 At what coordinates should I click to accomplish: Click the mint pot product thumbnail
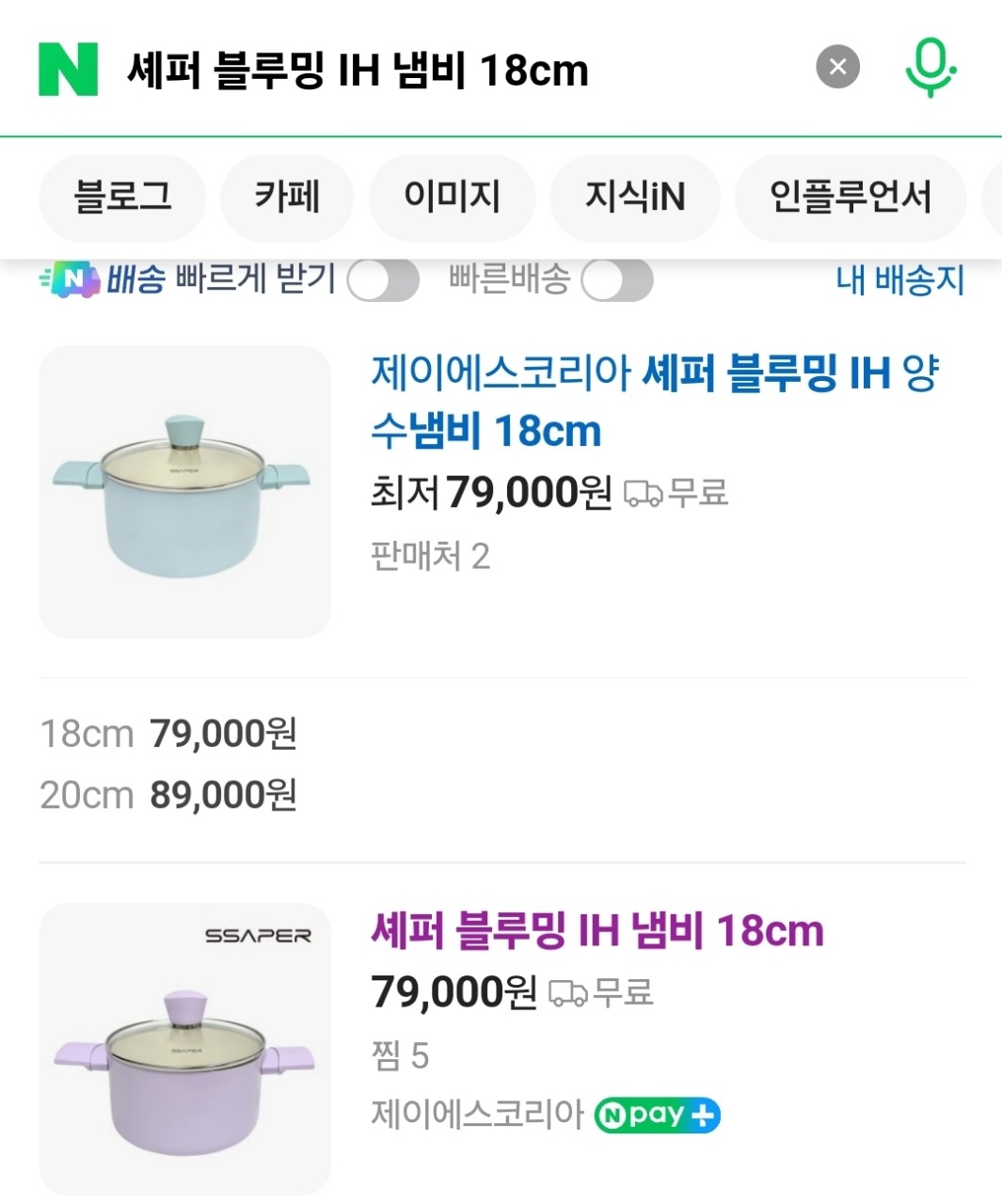185,492
